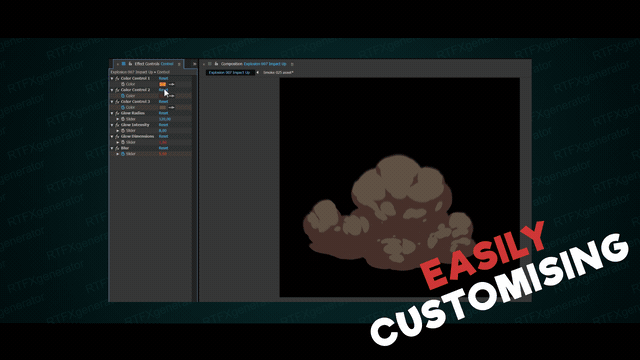Open the Effect Controls panel menu
The image size is (640, 360).
(x=179, y=64)
